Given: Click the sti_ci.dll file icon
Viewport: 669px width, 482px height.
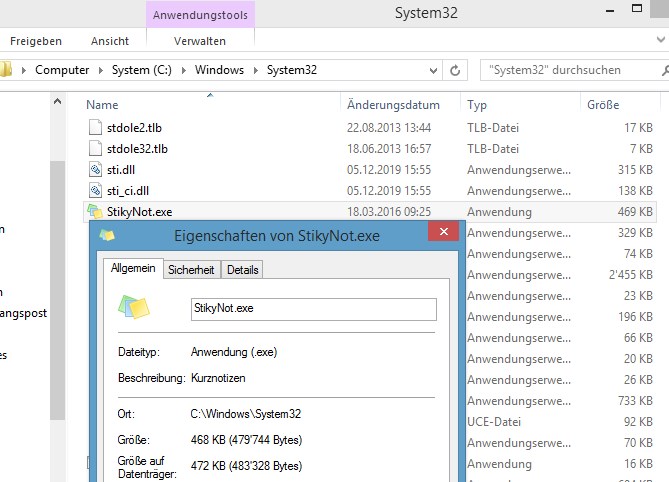Looking at the screenshot, I should pyautogui.click(x=95, y=190).
